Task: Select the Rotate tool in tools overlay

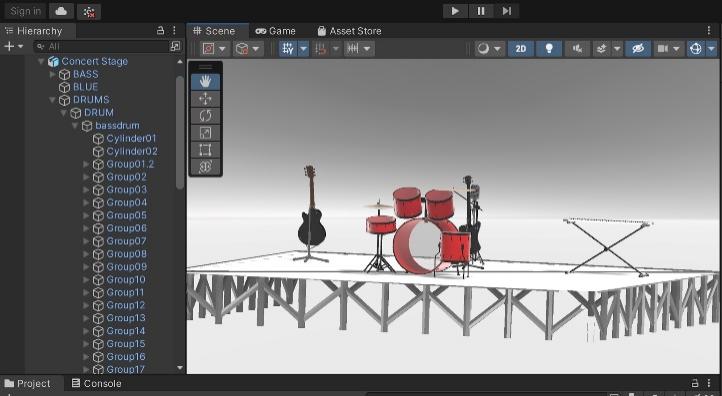Action: click(x=205, y=116)
